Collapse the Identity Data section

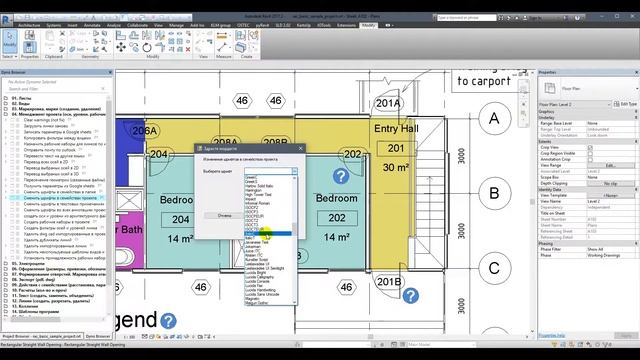(636, 189)
